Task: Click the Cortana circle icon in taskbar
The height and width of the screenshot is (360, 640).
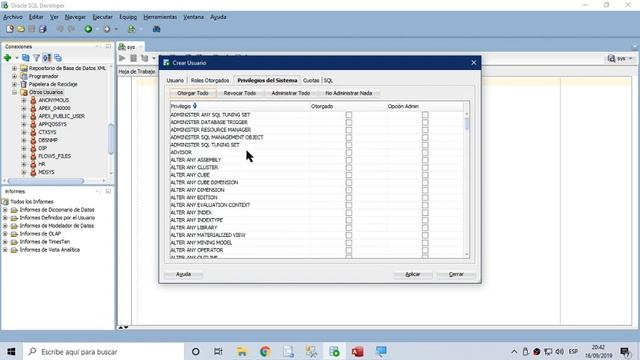Action: tap(196, 351)
